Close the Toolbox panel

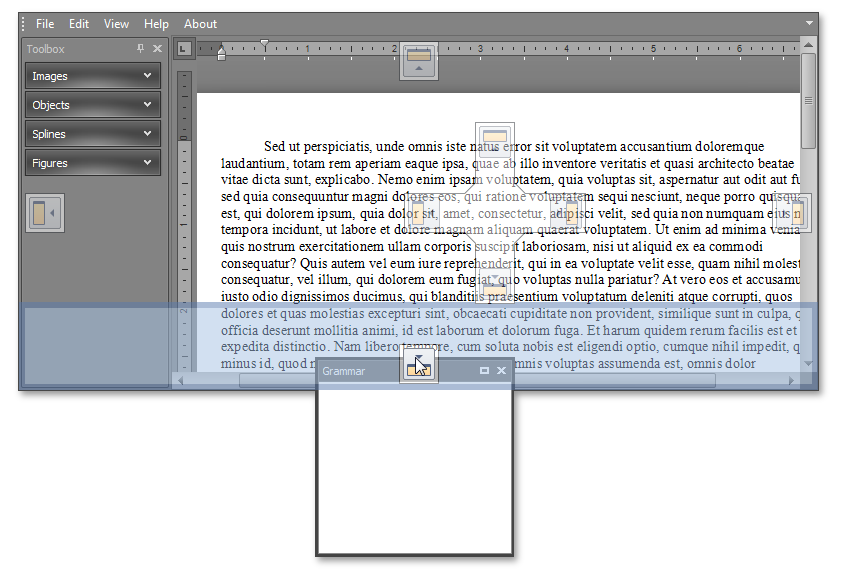(157, 49)
